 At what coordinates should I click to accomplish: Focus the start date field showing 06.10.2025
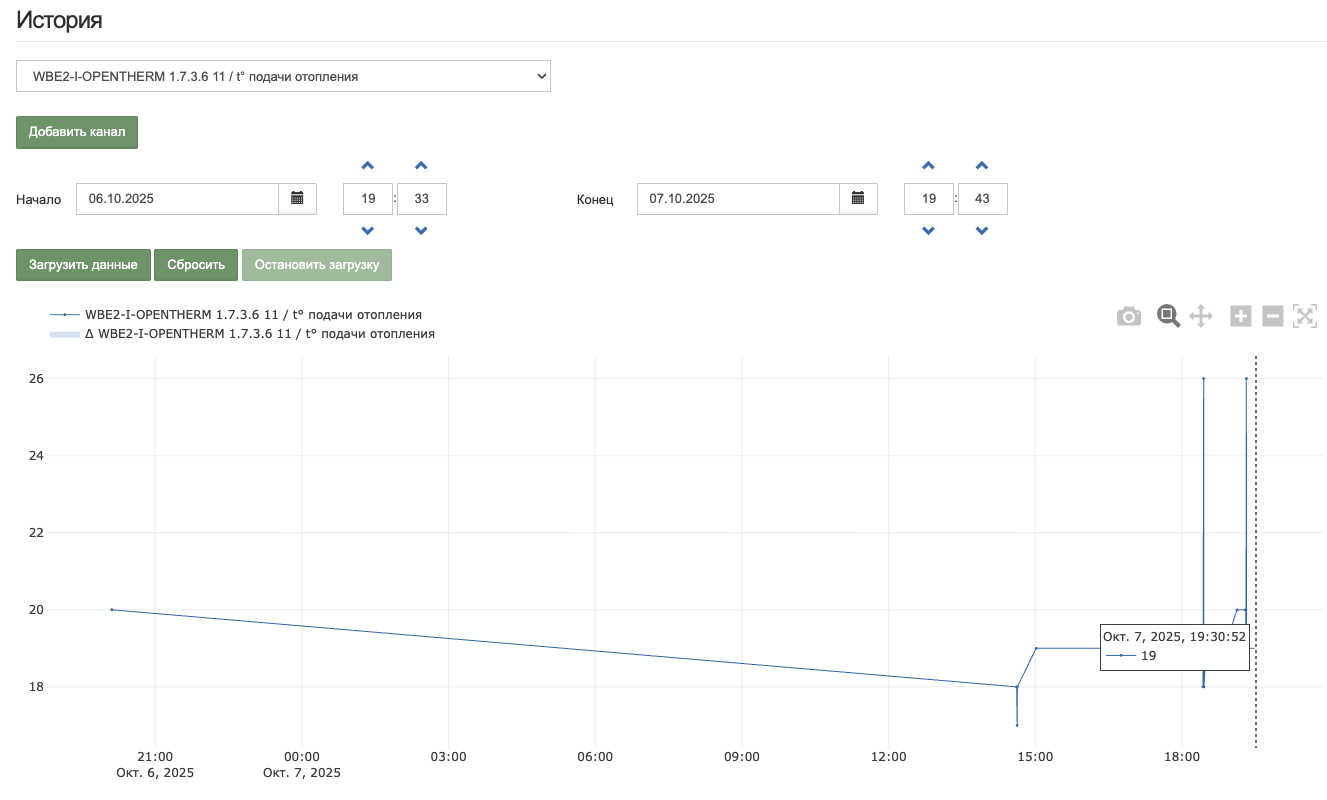pyautogui.click(x=177, y=199)
